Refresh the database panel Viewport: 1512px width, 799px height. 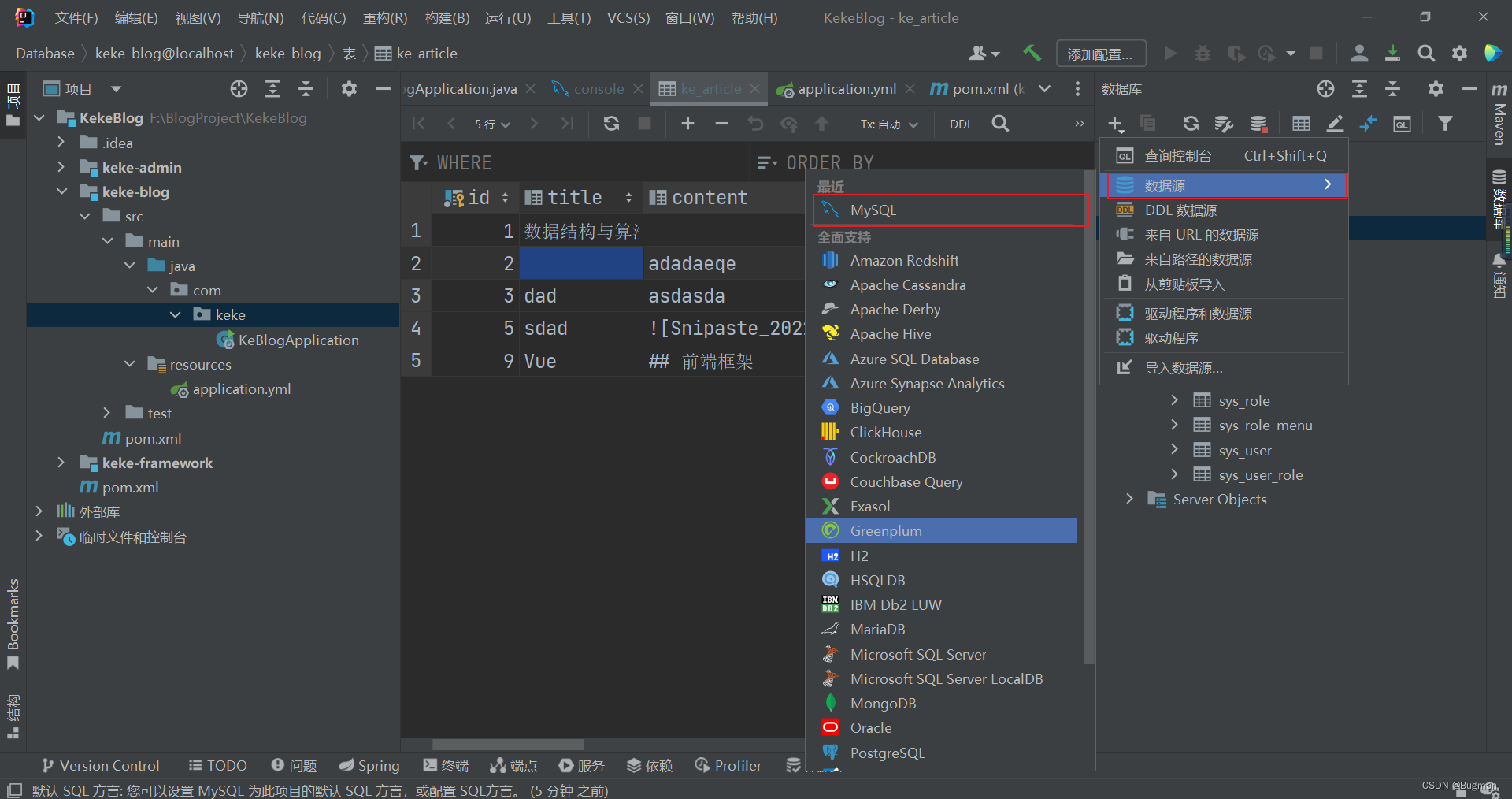coord(1191,124)
